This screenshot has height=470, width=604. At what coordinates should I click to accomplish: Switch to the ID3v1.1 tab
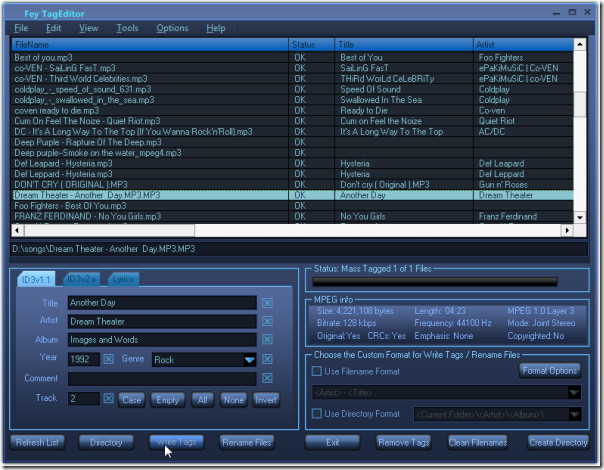coord(36,279)
